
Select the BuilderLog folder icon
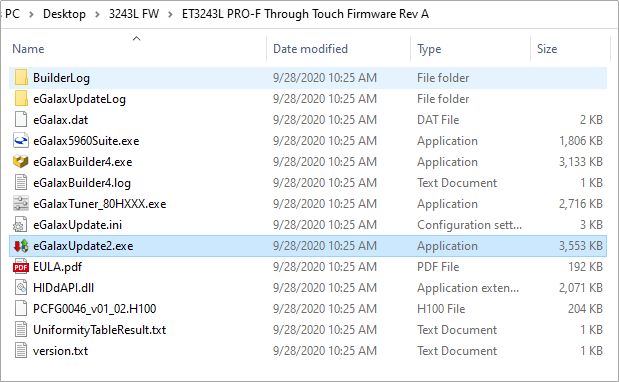21,77
